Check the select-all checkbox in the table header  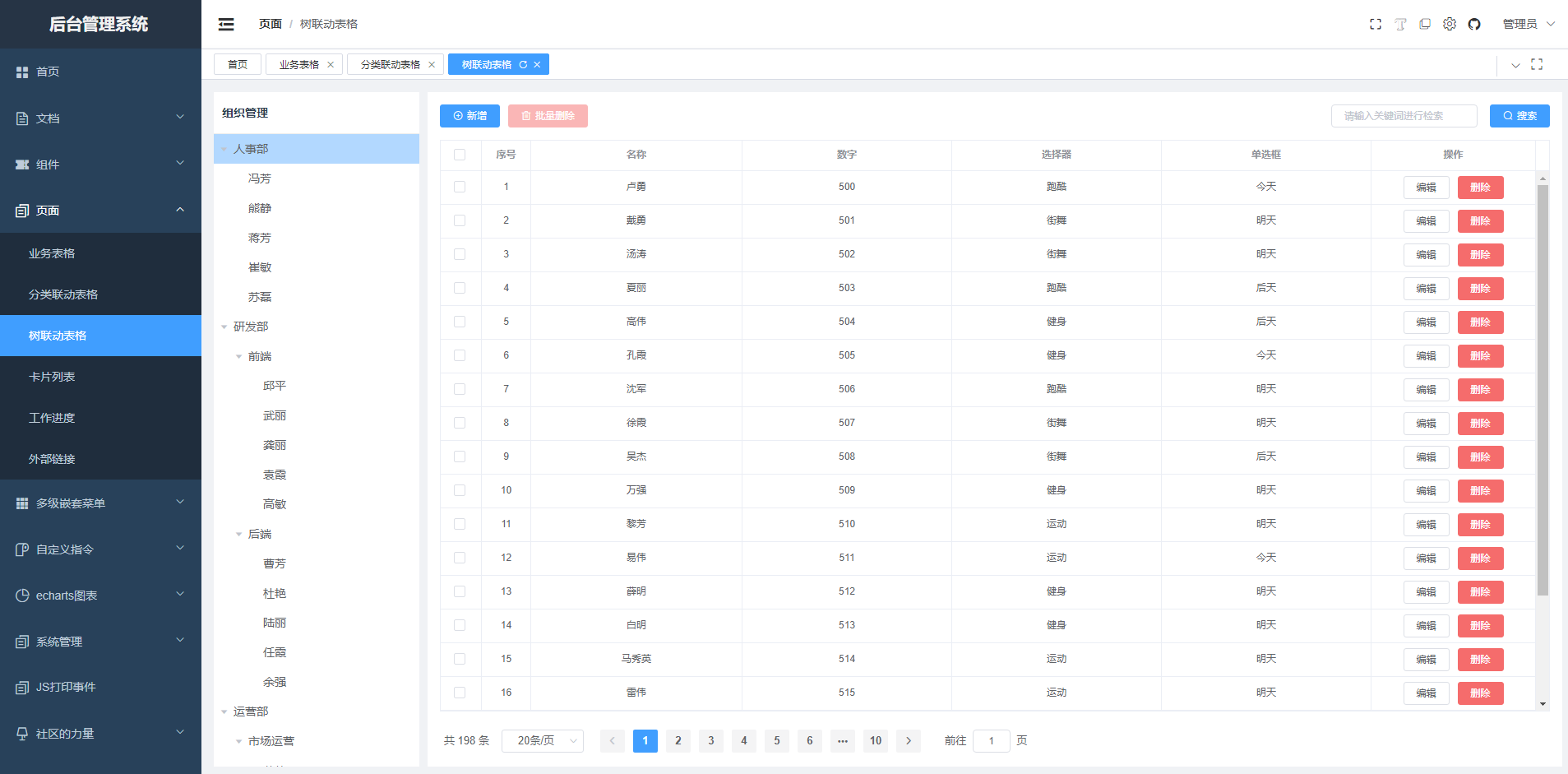[x=460, y=155]
